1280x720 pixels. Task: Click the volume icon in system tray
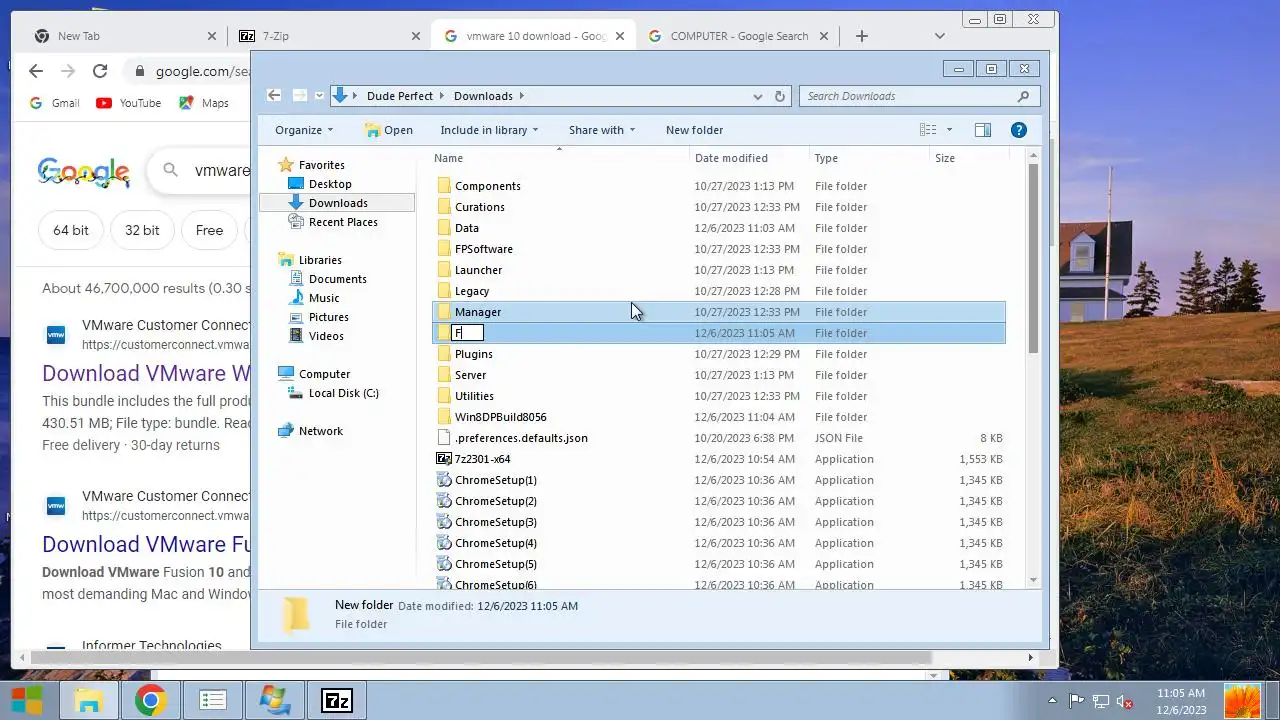pos(1125,702)
